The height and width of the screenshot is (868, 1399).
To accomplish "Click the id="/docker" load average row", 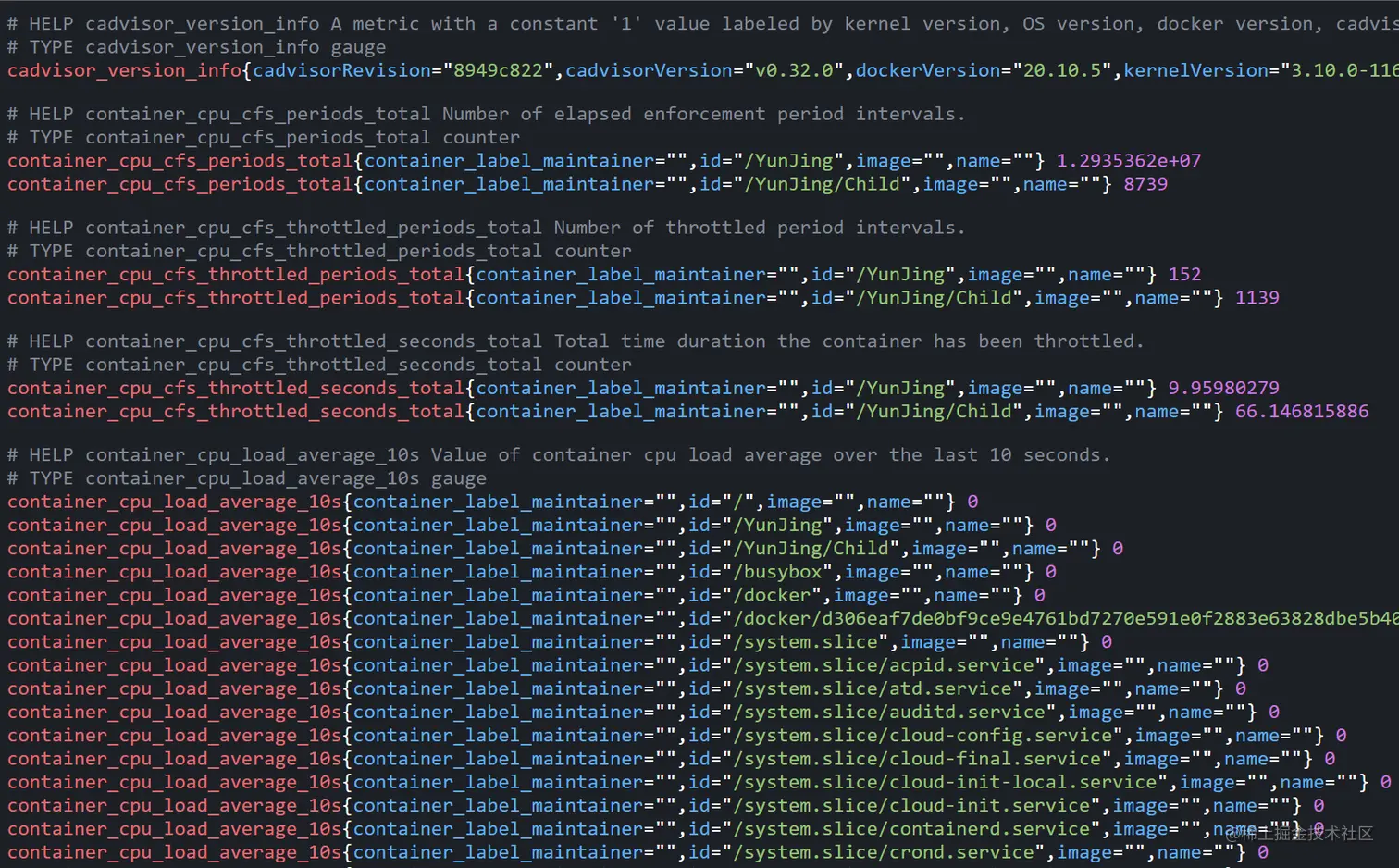I will coord(526,595).
